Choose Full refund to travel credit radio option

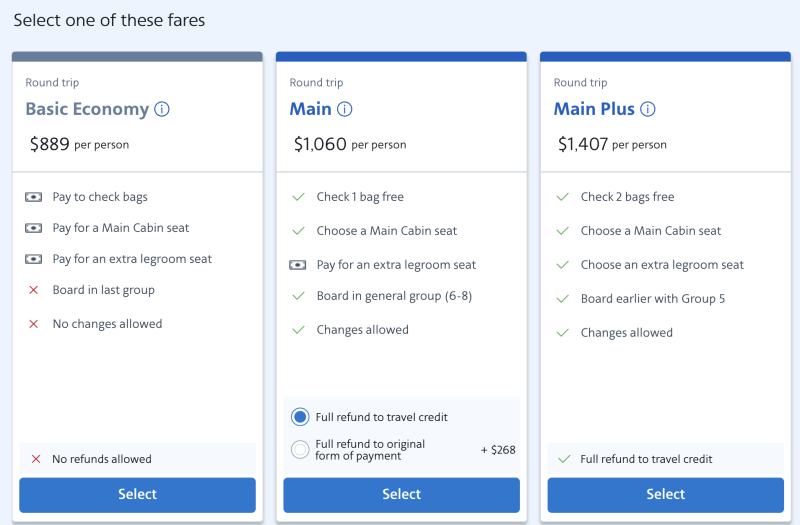[x=300, y=417]
